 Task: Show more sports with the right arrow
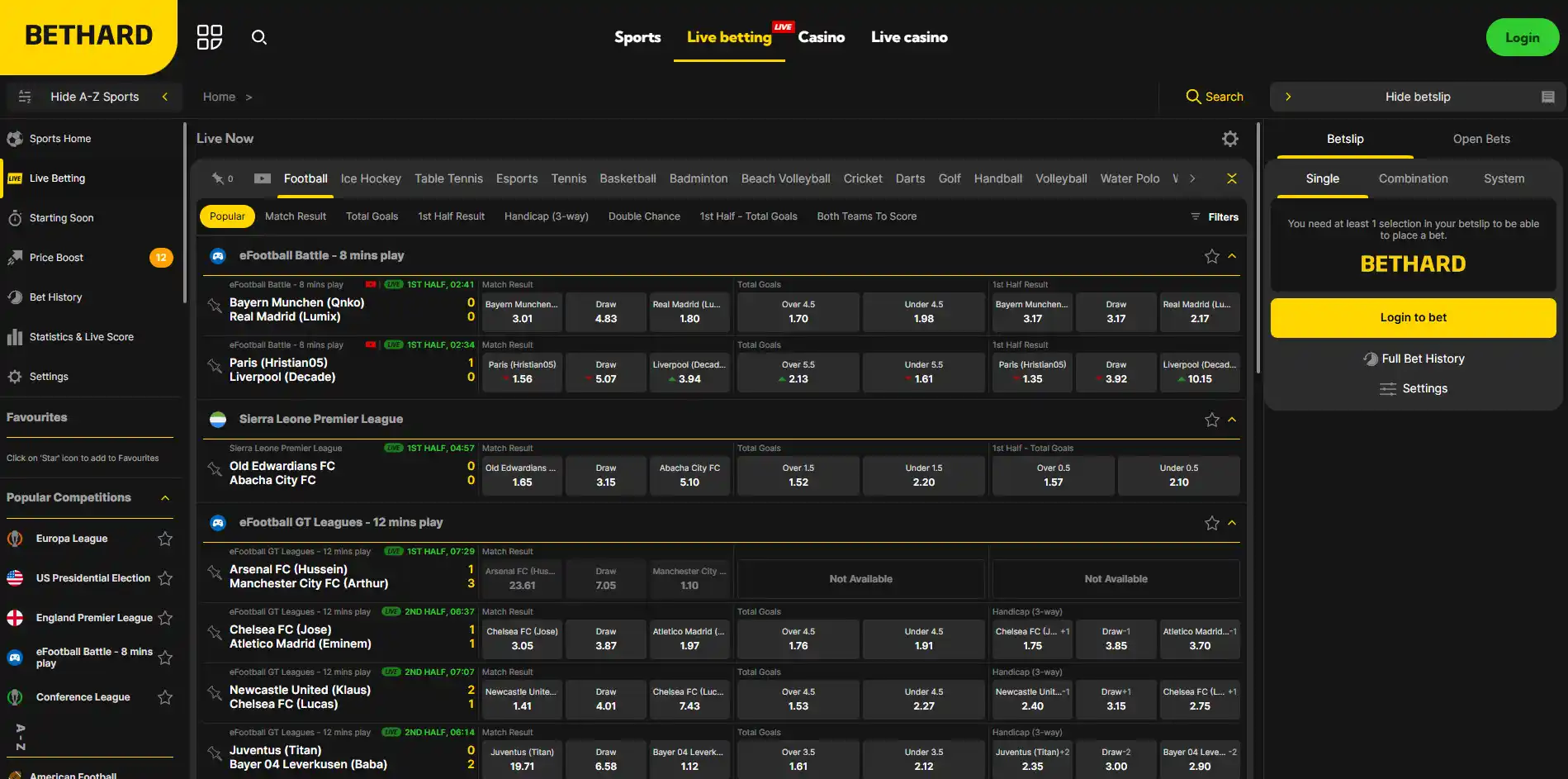coord(1192,178)
